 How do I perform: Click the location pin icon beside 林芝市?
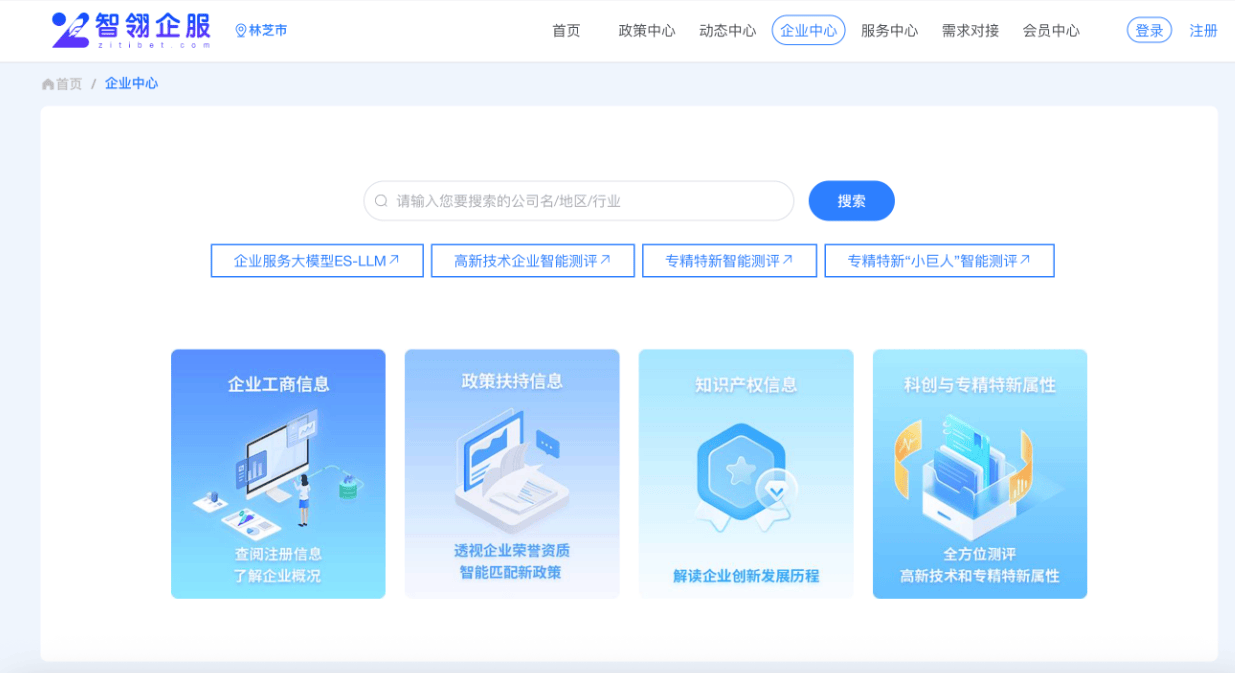[240, 31]
